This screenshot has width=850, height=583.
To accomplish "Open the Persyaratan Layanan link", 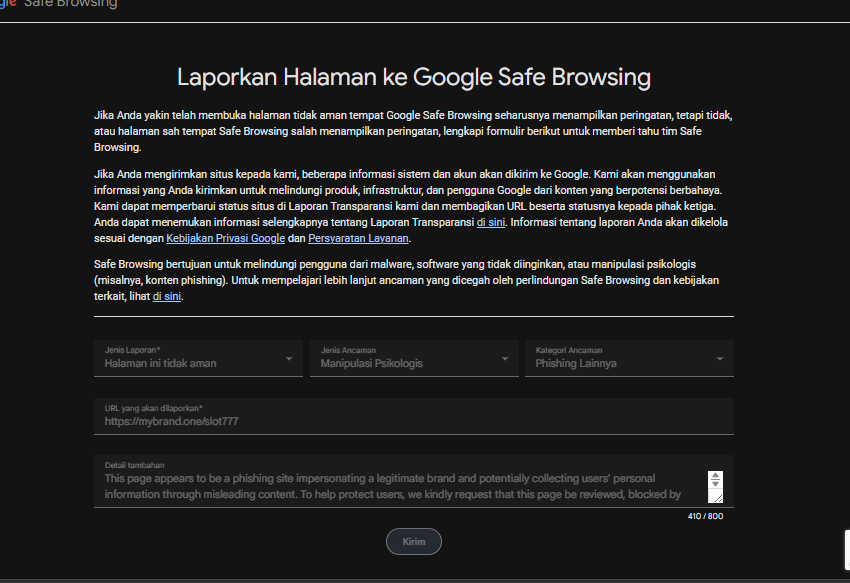I will point(358,238).
